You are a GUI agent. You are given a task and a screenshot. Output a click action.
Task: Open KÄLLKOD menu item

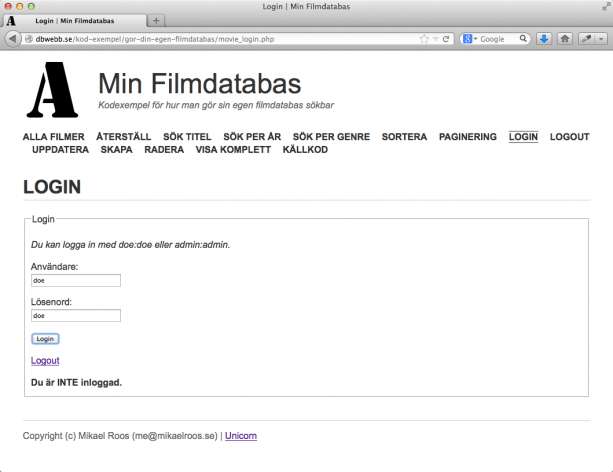coord(305,150)
